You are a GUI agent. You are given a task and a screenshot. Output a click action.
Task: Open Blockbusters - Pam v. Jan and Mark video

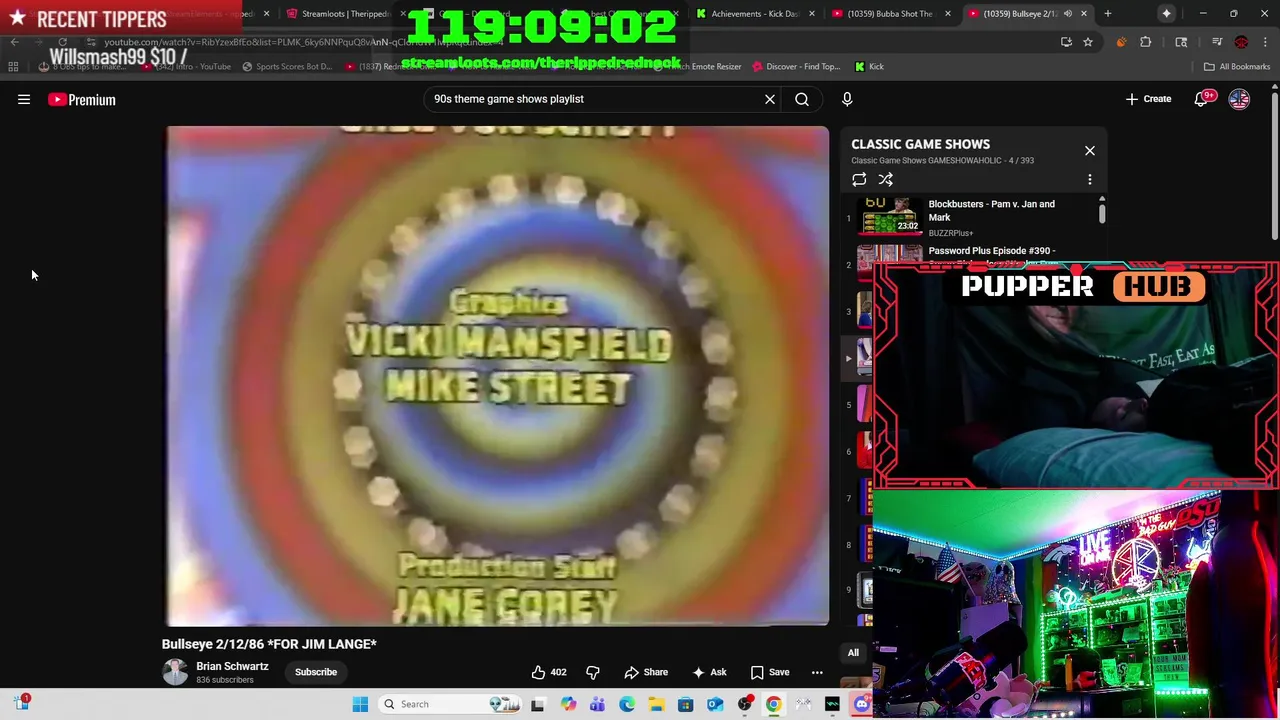(x=992, y=210)
